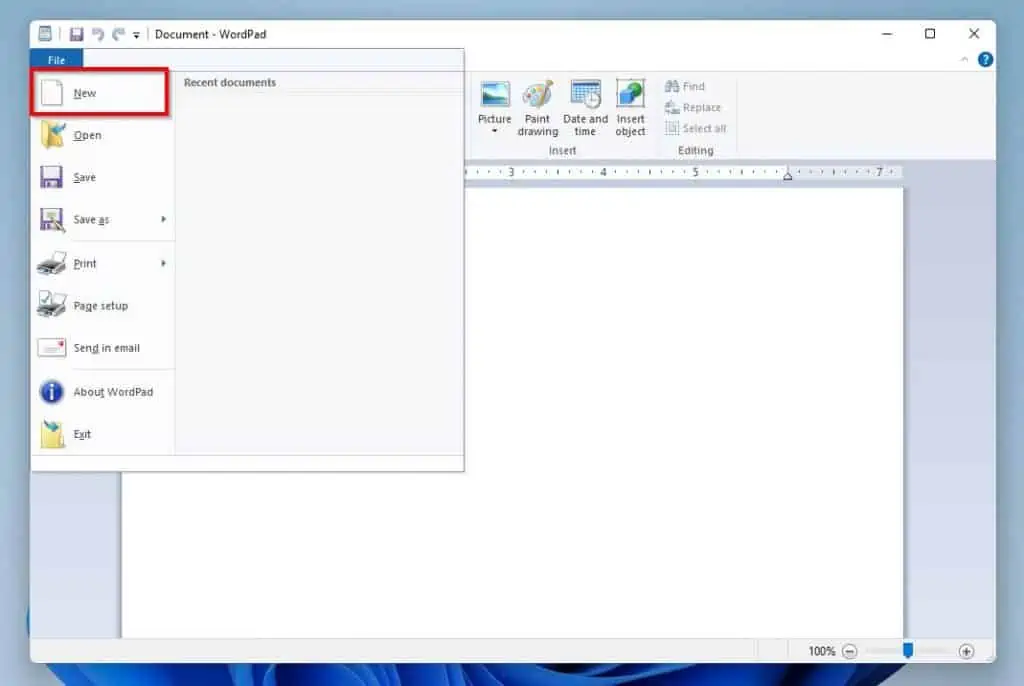
Task: Click the zoom out minus button
Action: pyautogui.click(x=849, y=651)
